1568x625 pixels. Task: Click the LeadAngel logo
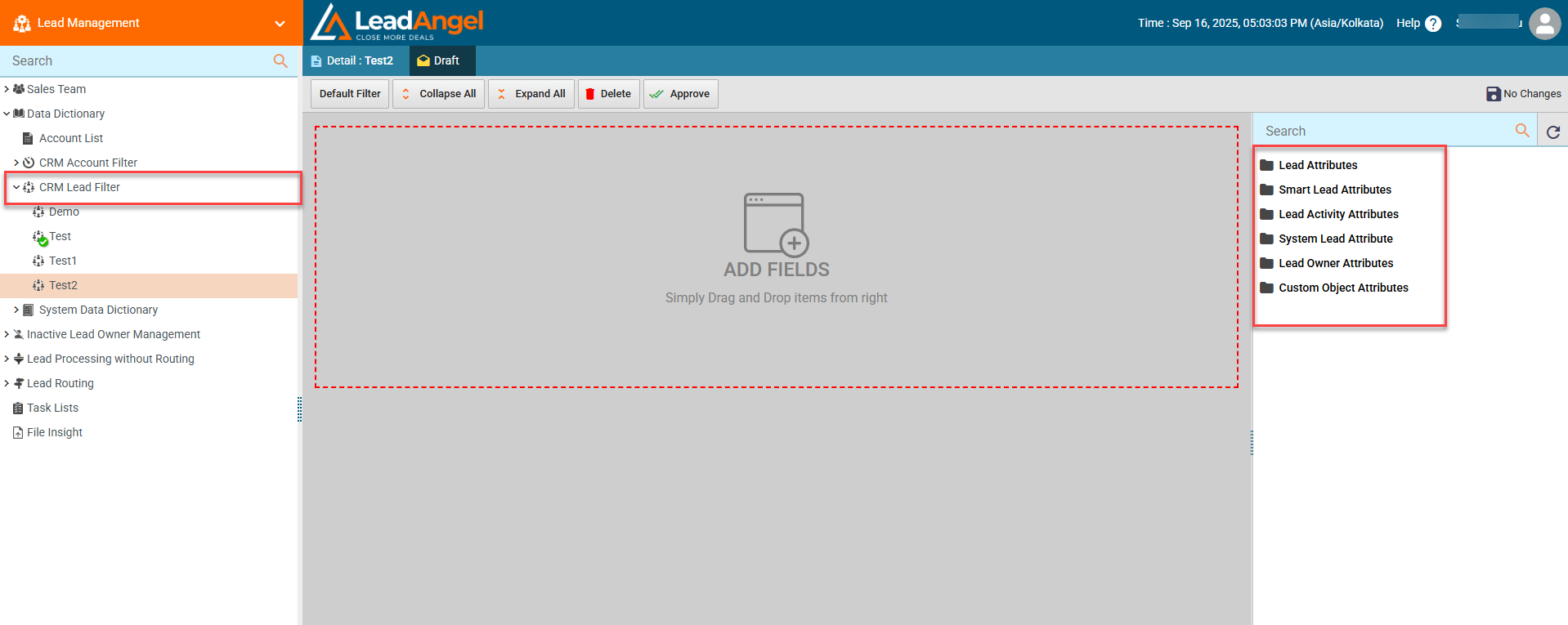tap(397, 23)
